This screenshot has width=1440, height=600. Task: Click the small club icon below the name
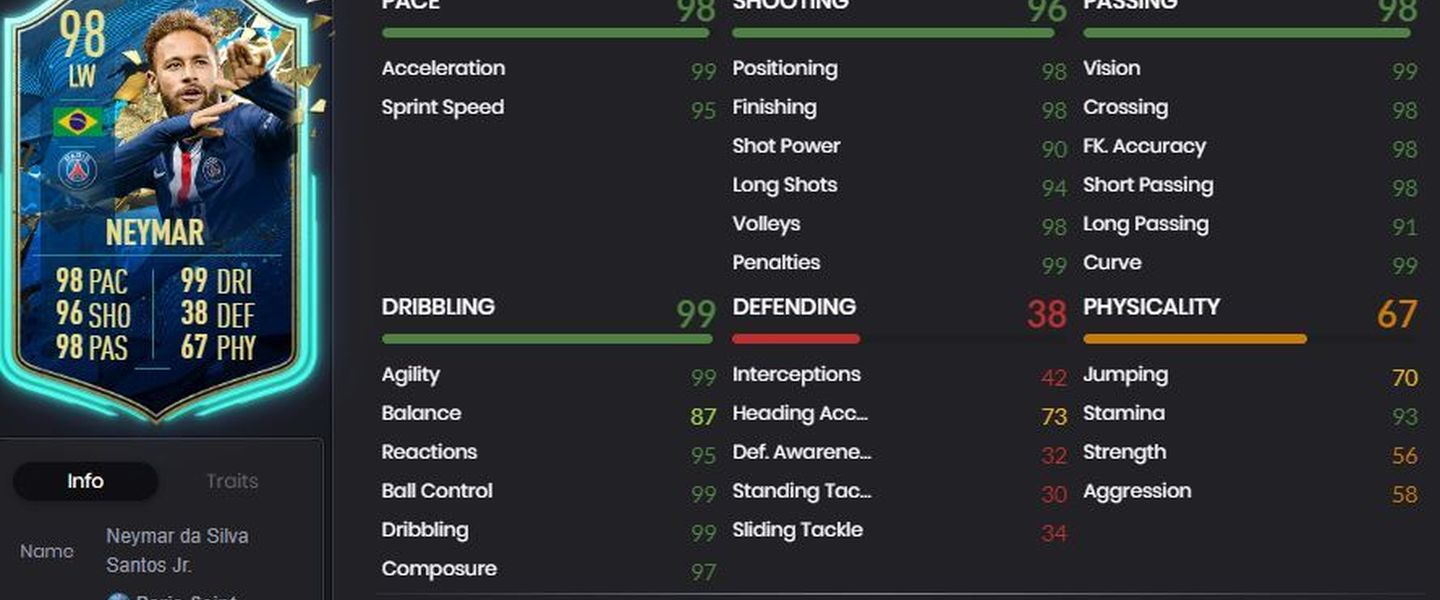pos(119,597)
